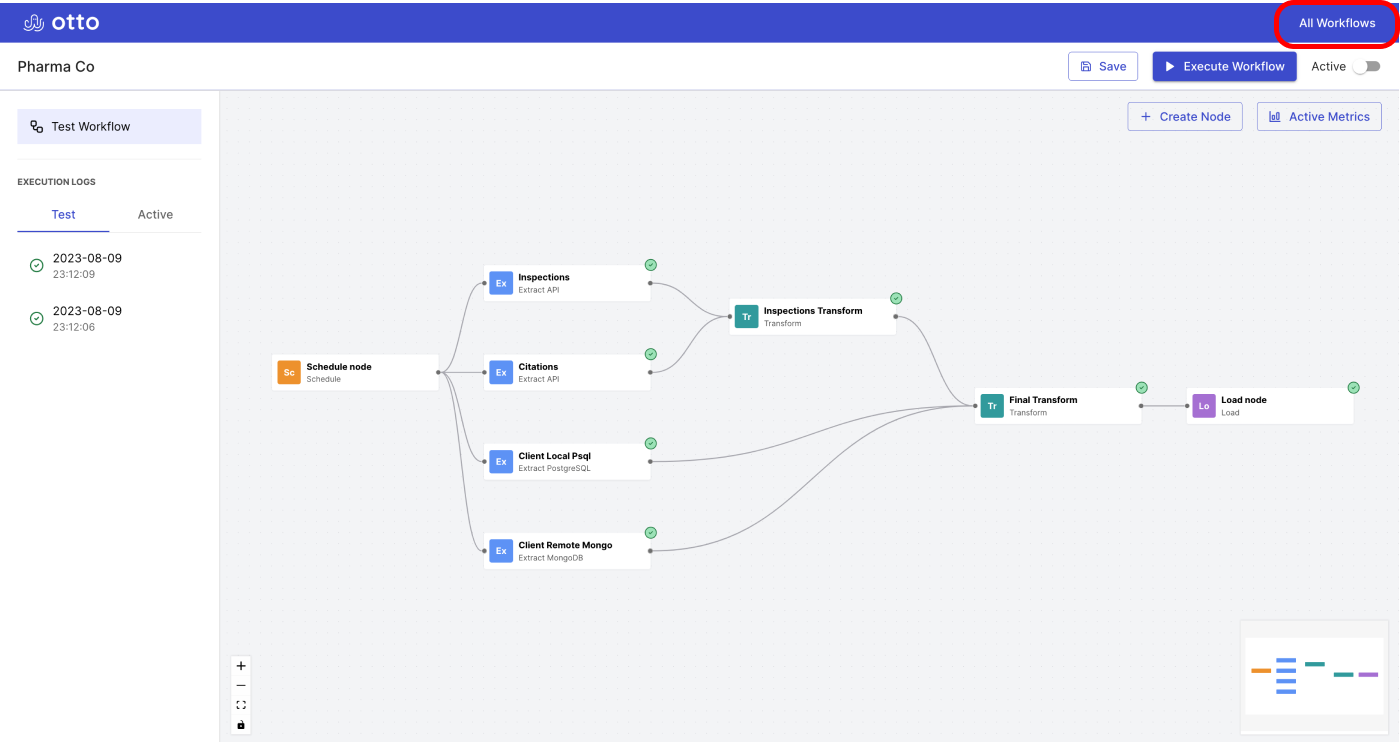
Task: Select the Citations Ex icon
Action: click(501, 372)
